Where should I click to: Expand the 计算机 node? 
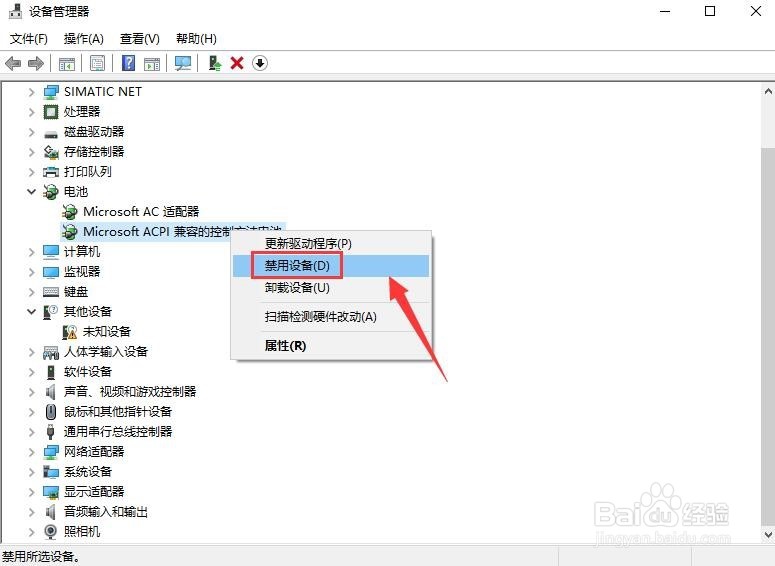click(x=32, y=252)
